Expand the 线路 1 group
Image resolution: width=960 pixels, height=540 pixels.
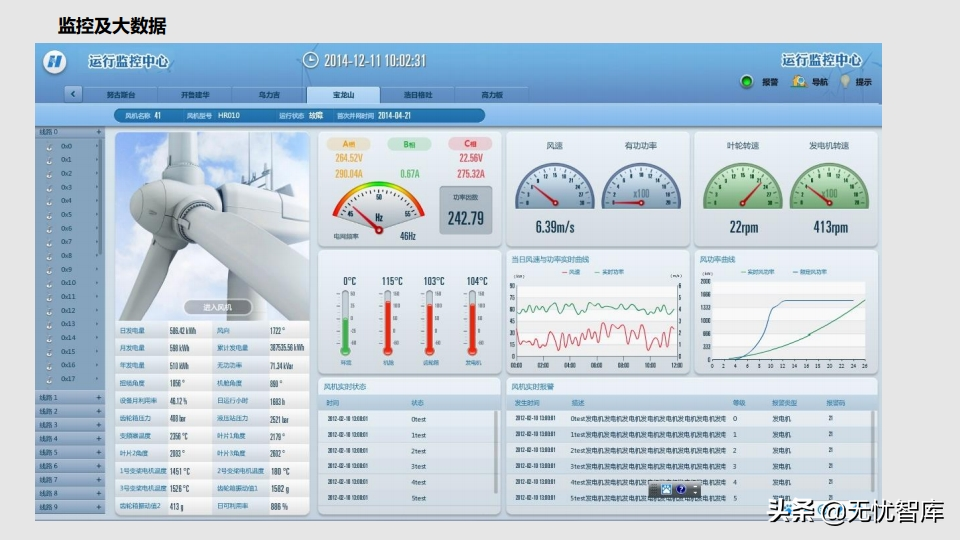point(99,397)
